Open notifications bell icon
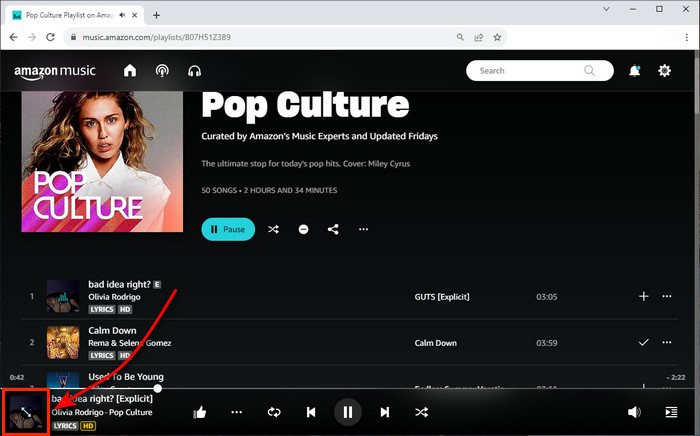Image resolution: width=700 pixels, height=436 pixels. pyautogui.click(x=634, y=71)
